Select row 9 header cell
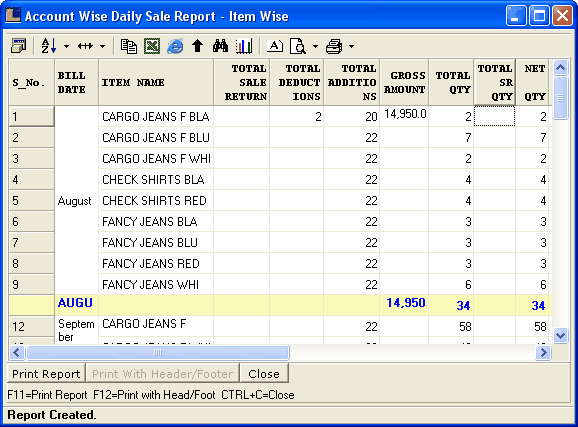The height and width of the screenshot is (427, 578). pos(32,285)
